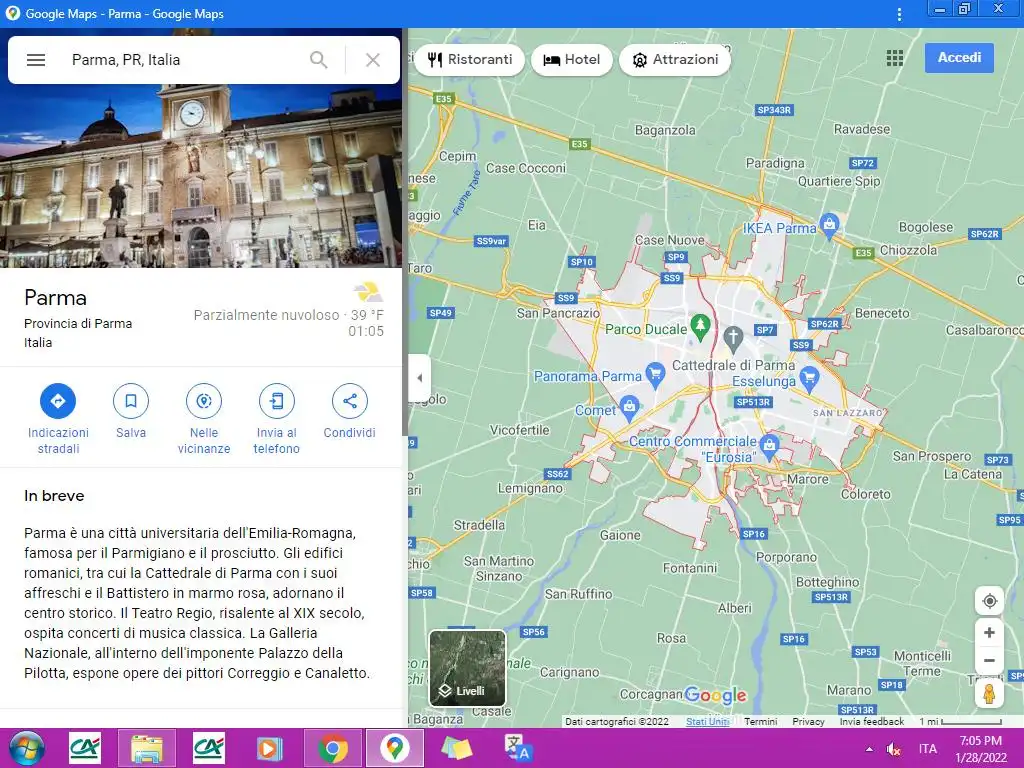The image size is (1024, 768).
Task: Select the Centro Commerciale Eurosia pin
Action: pos(769,446)
